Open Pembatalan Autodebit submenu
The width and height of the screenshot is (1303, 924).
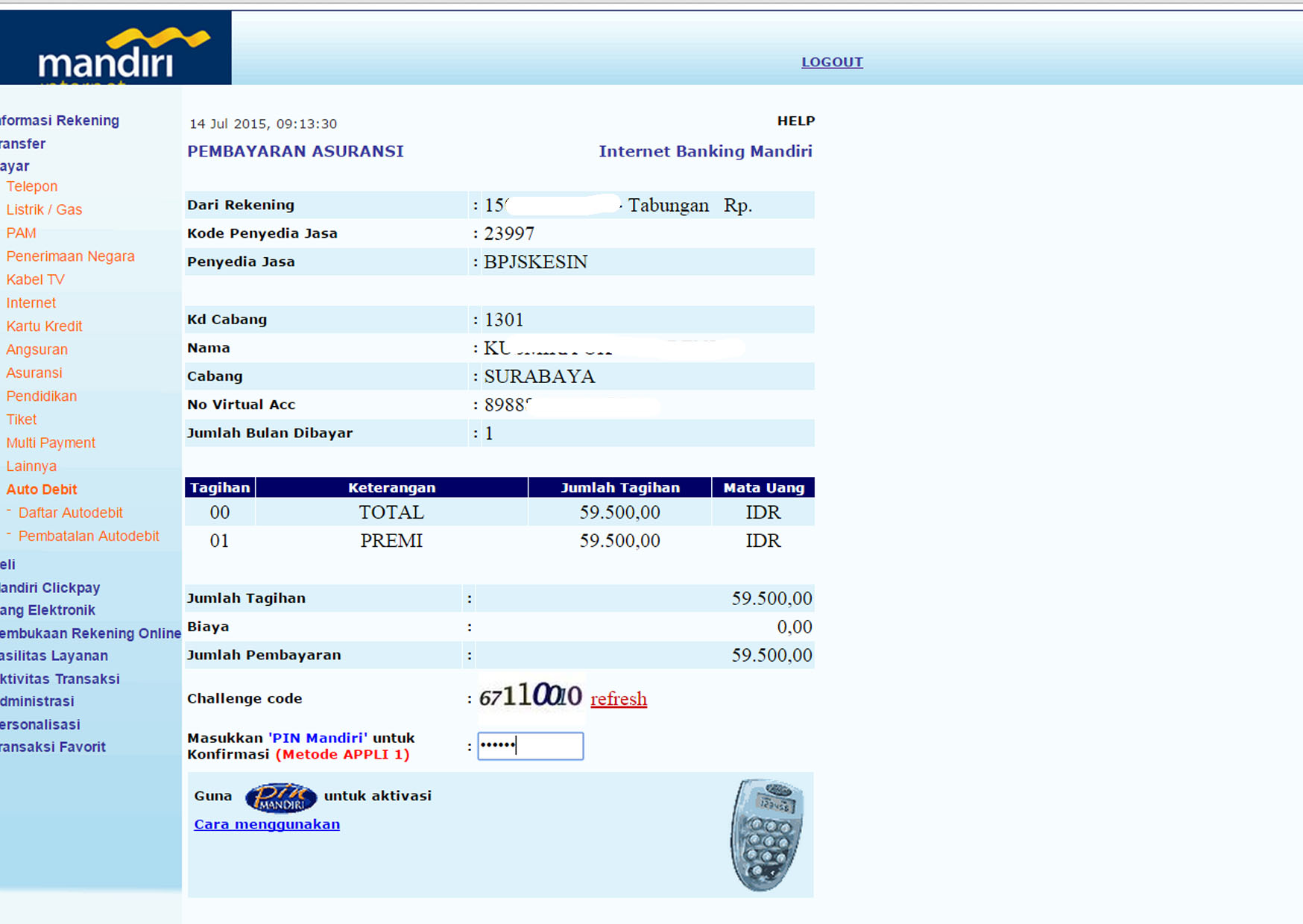pos(89,536)
